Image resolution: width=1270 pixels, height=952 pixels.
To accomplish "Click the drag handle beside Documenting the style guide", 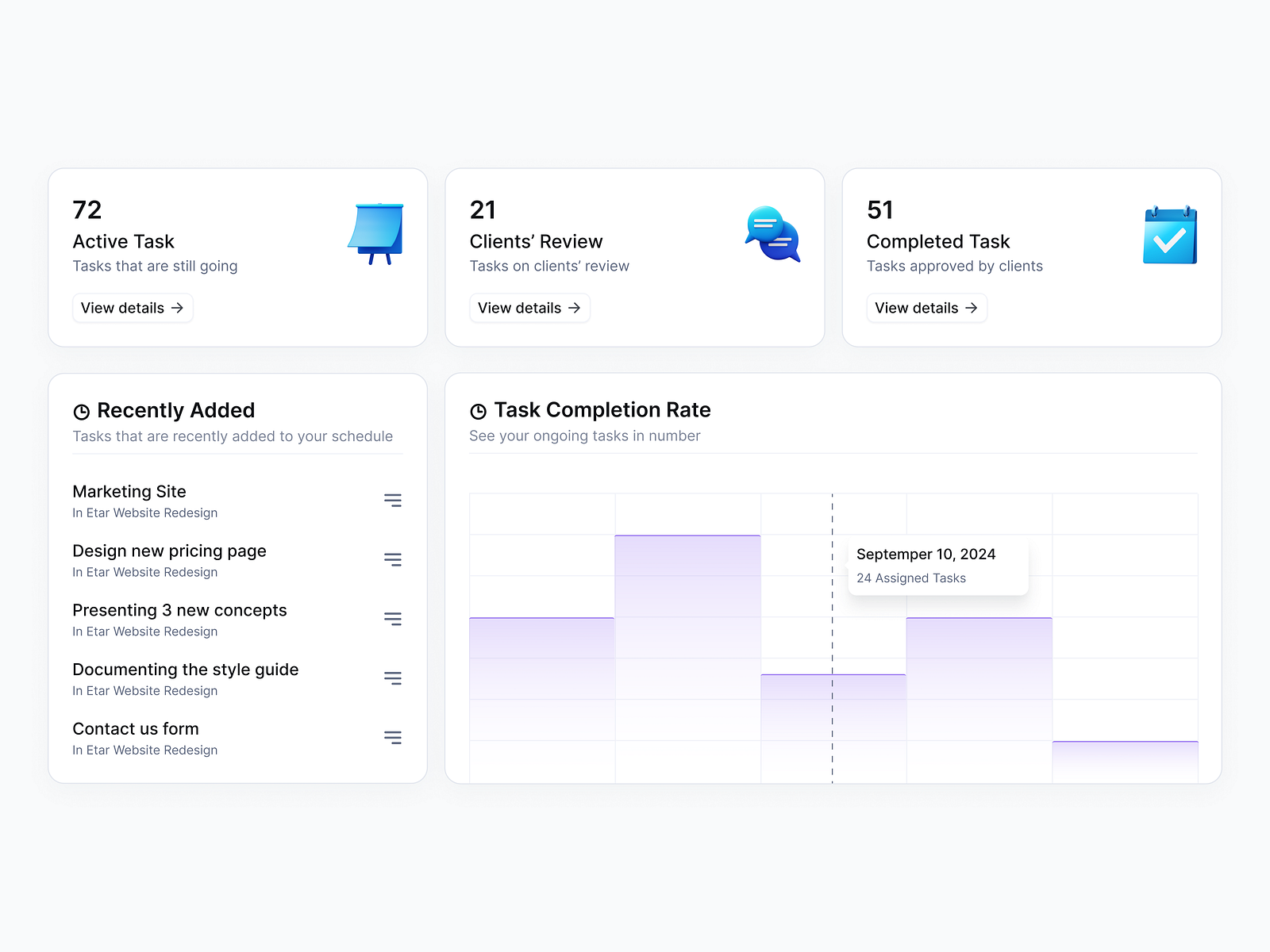I will 393,678.
